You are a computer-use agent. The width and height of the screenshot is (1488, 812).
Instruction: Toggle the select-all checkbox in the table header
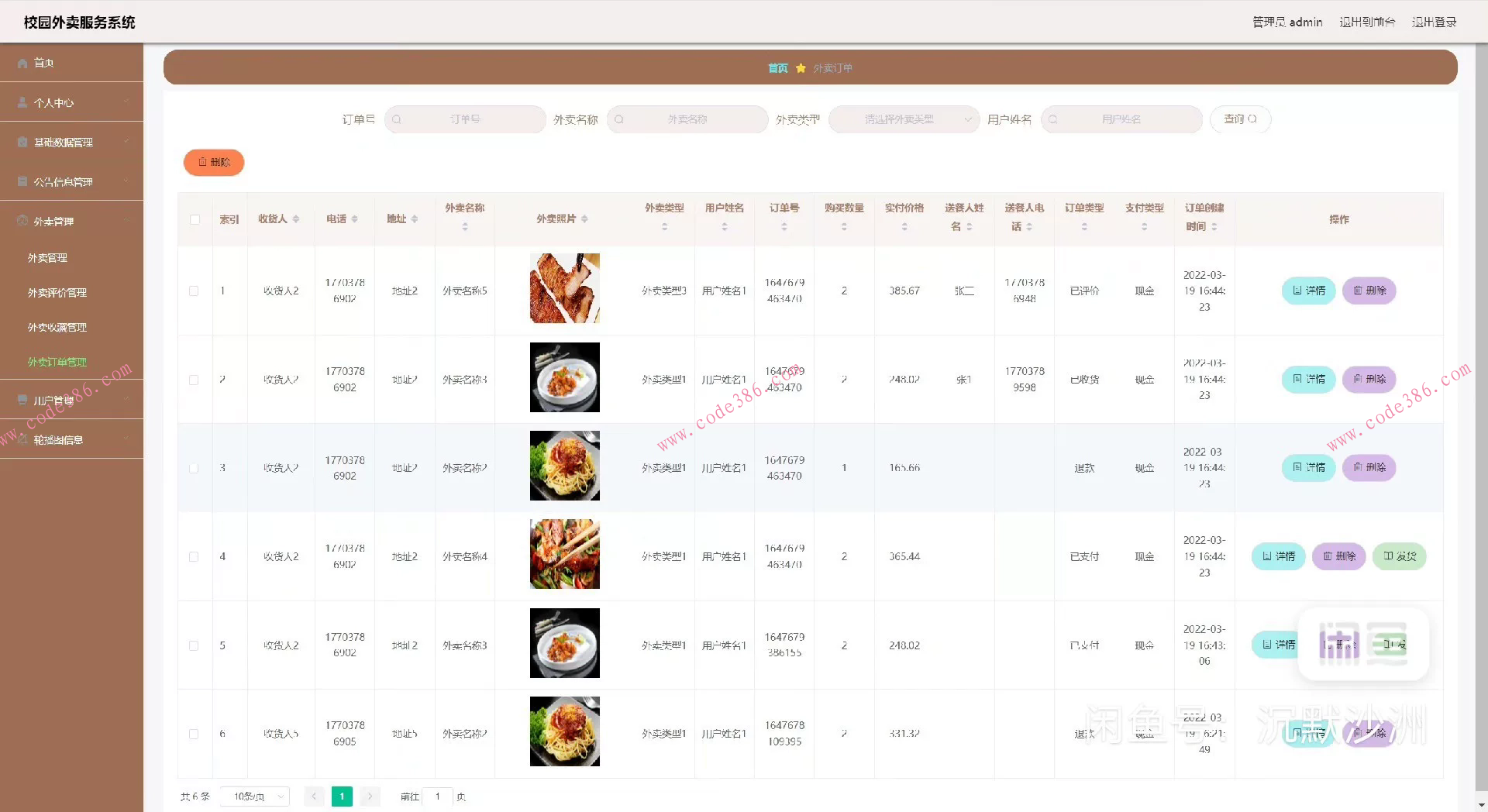pyautogui.click(x=195, y=219)
